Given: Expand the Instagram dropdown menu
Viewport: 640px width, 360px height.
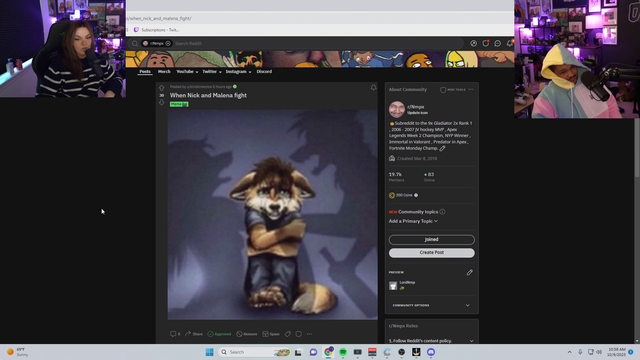Looking at the screenshot, I should click(238, 71).
